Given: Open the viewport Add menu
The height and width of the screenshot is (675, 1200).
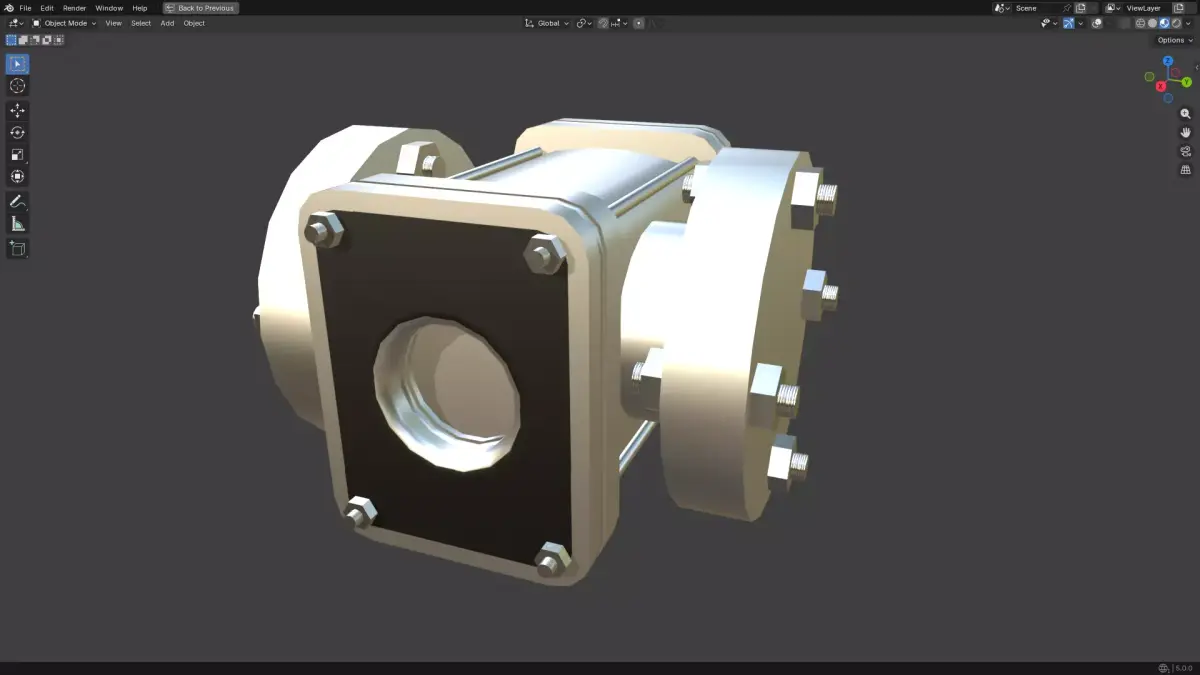Looking at the screenshot, I should coord(167,23).
